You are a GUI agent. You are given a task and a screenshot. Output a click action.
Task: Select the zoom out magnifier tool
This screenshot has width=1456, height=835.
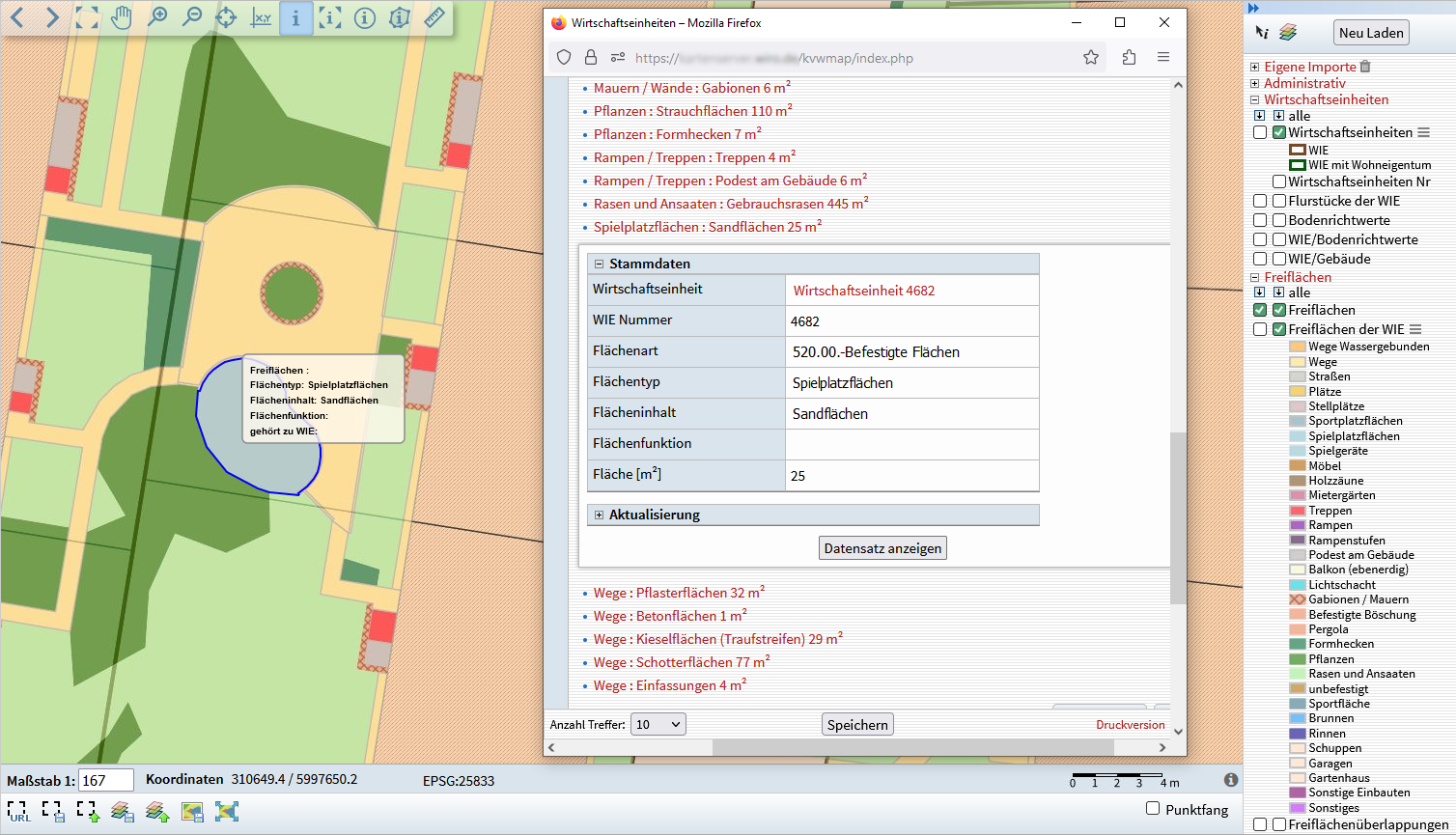coord(191,17)
